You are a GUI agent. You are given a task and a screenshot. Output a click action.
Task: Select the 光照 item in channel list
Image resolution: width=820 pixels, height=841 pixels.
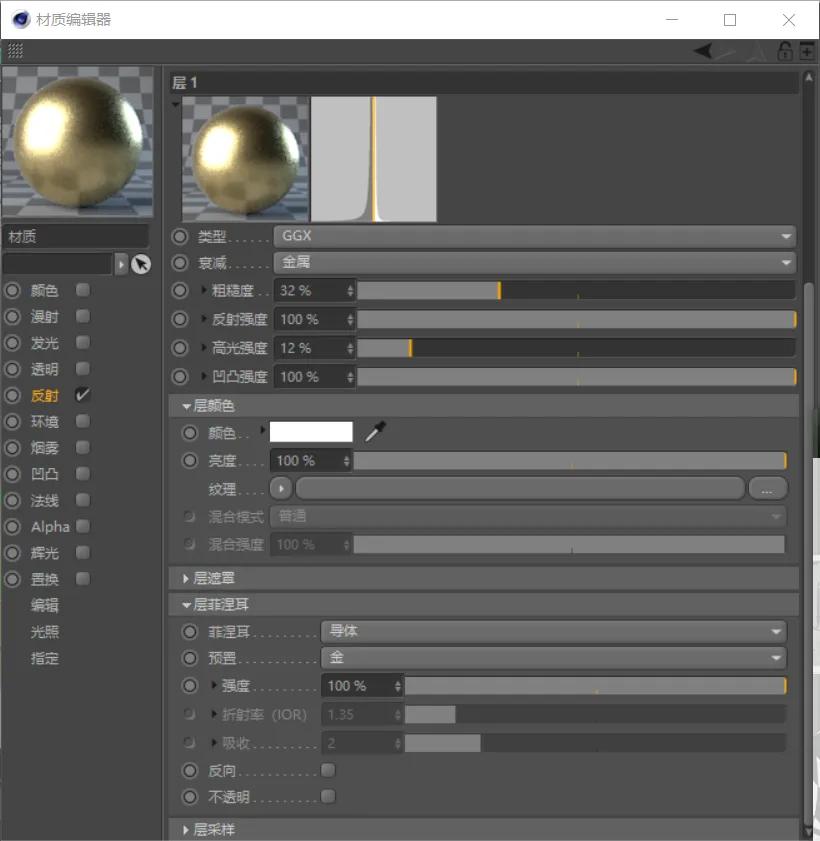click(x=45, y=632)
